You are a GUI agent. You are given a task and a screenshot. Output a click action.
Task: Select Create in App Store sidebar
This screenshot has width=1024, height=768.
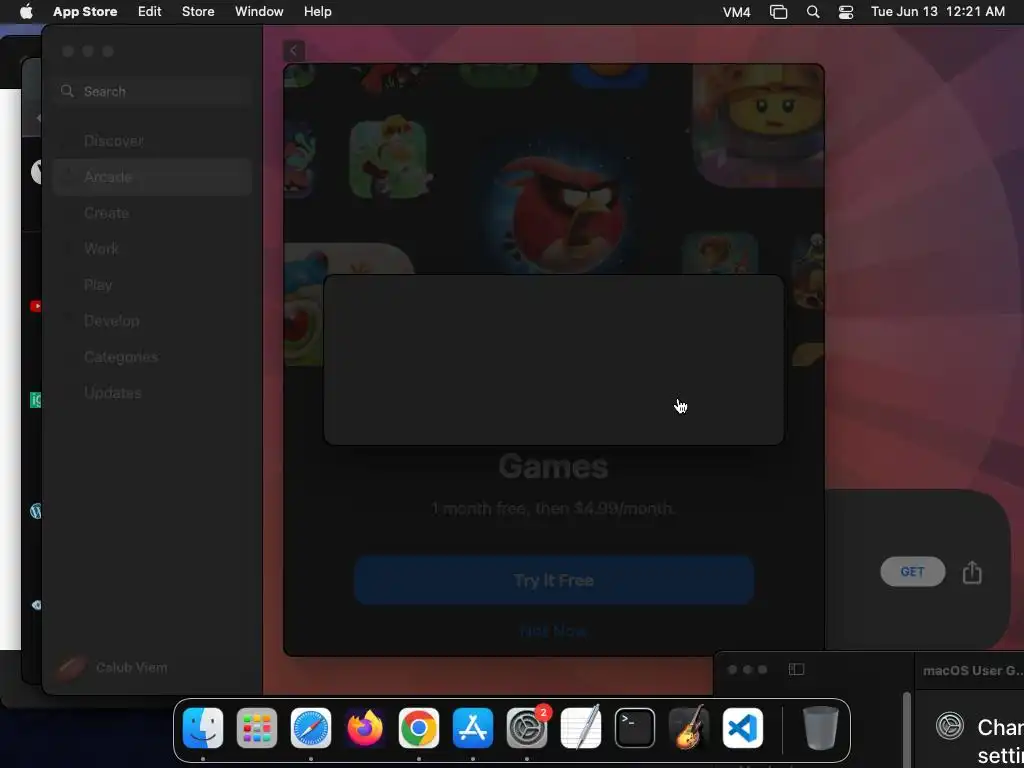[x=152, y=213]
